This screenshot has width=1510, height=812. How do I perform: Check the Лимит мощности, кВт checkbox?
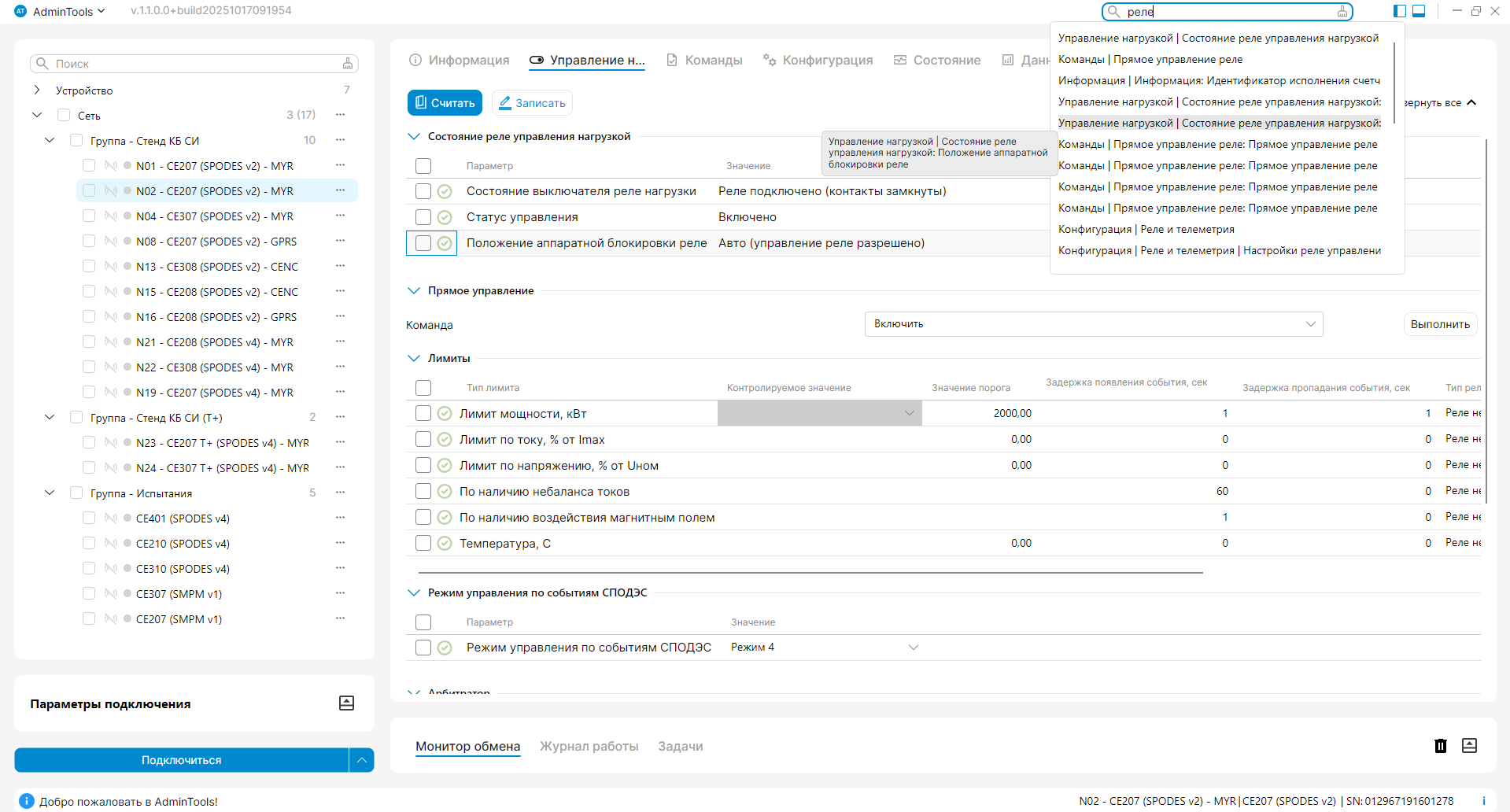423,413
